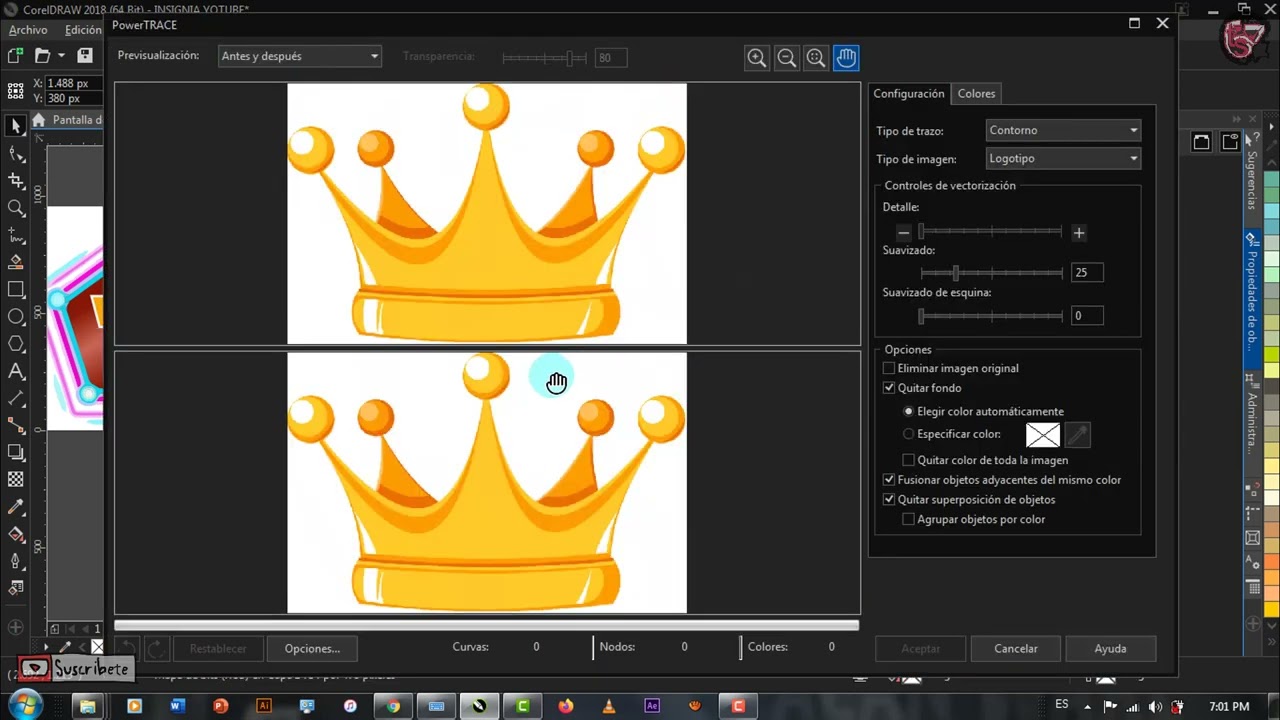Image resolution: width=1280 pixels, height=720 pixels.
Task: Select the Transparency checkerboard tool
Action: point(16,480)
